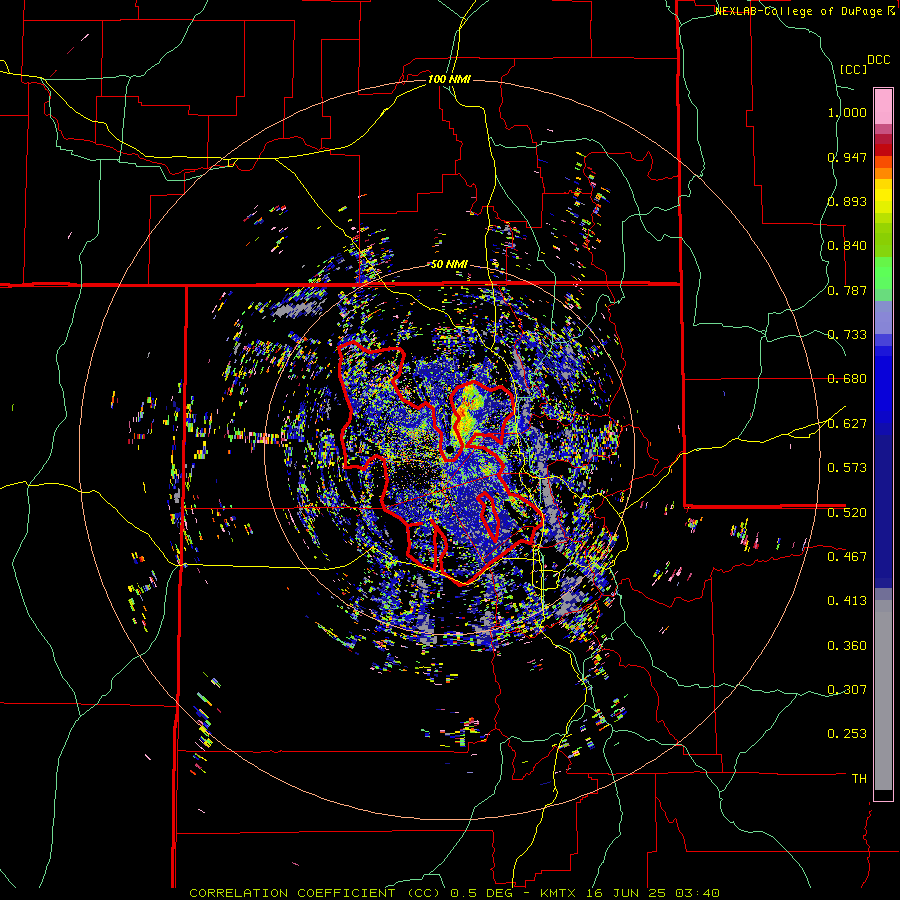
Task: Select the 0.733 legend value
Action: point(847,335)
